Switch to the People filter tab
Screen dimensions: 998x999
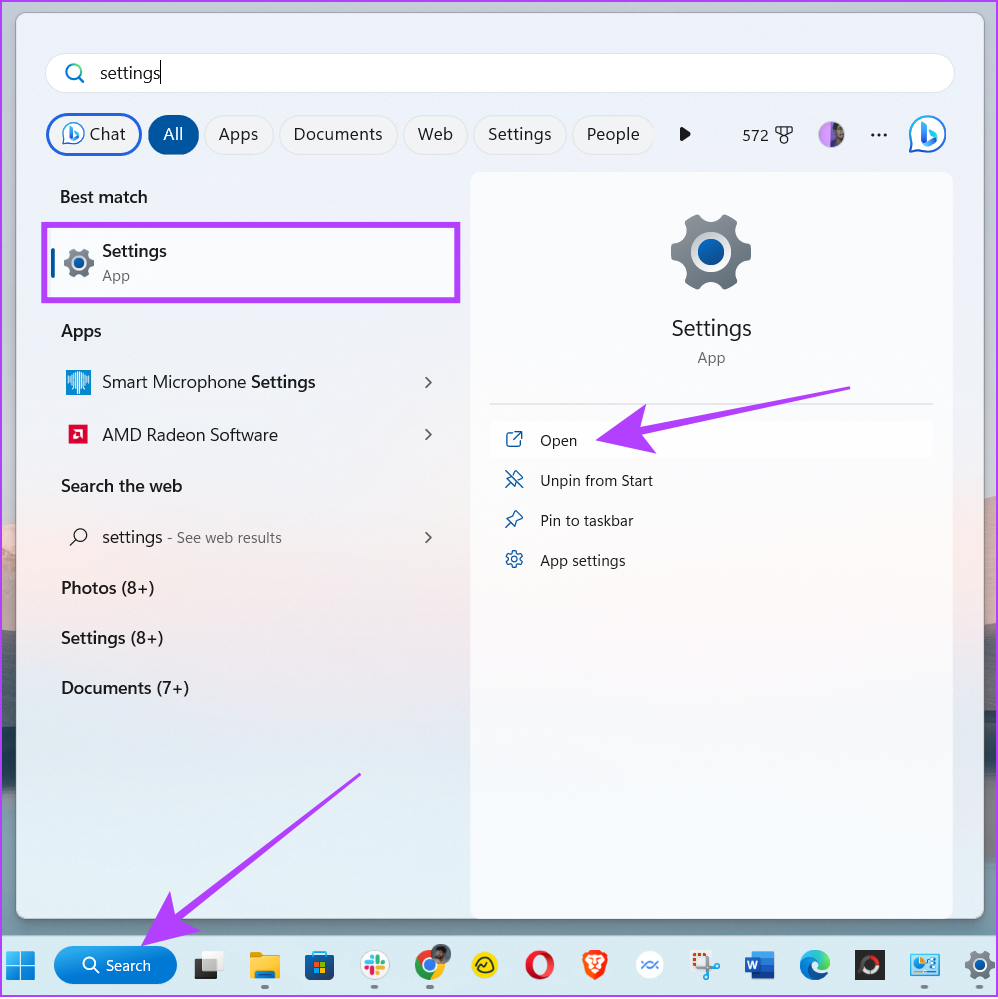coord(612,134)
